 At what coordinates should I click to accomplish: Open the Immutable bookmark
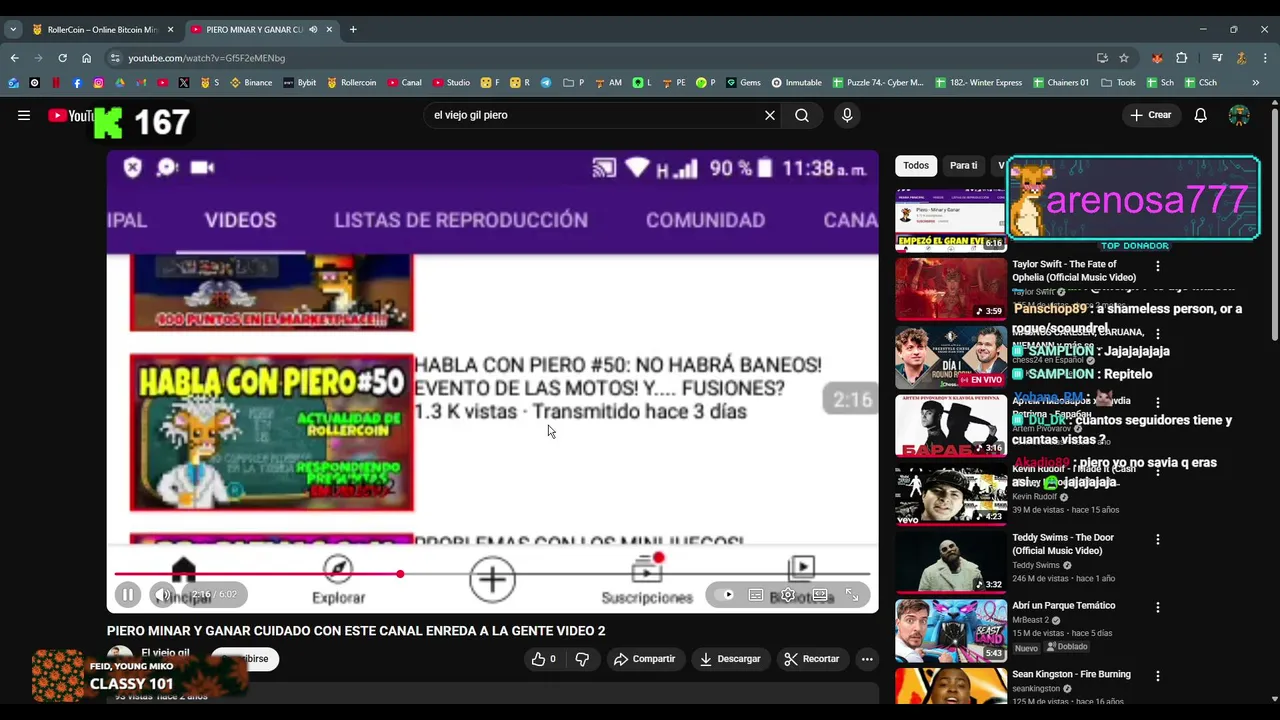point(796,83)
